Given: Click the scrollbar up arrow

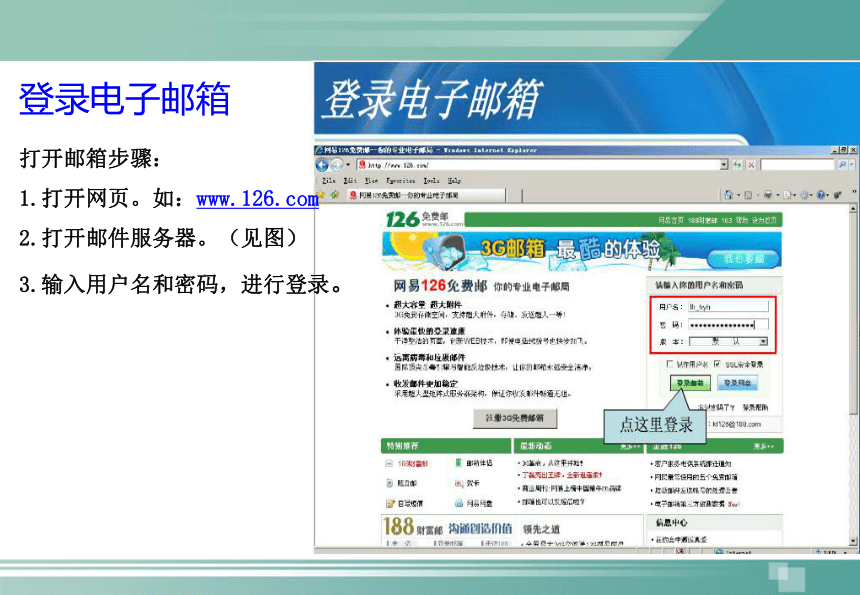Looking at the screenshot, I should click(x=853, y=208).
